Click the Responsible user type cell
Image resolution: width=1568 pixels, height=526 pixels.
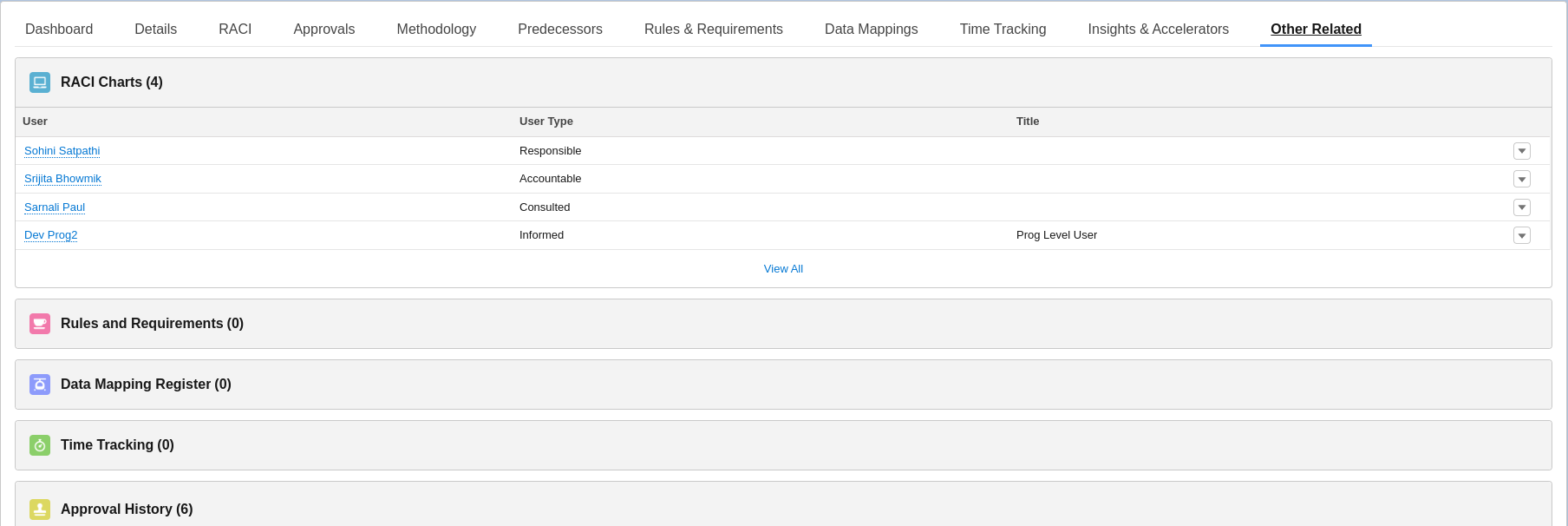pos(551,151)
